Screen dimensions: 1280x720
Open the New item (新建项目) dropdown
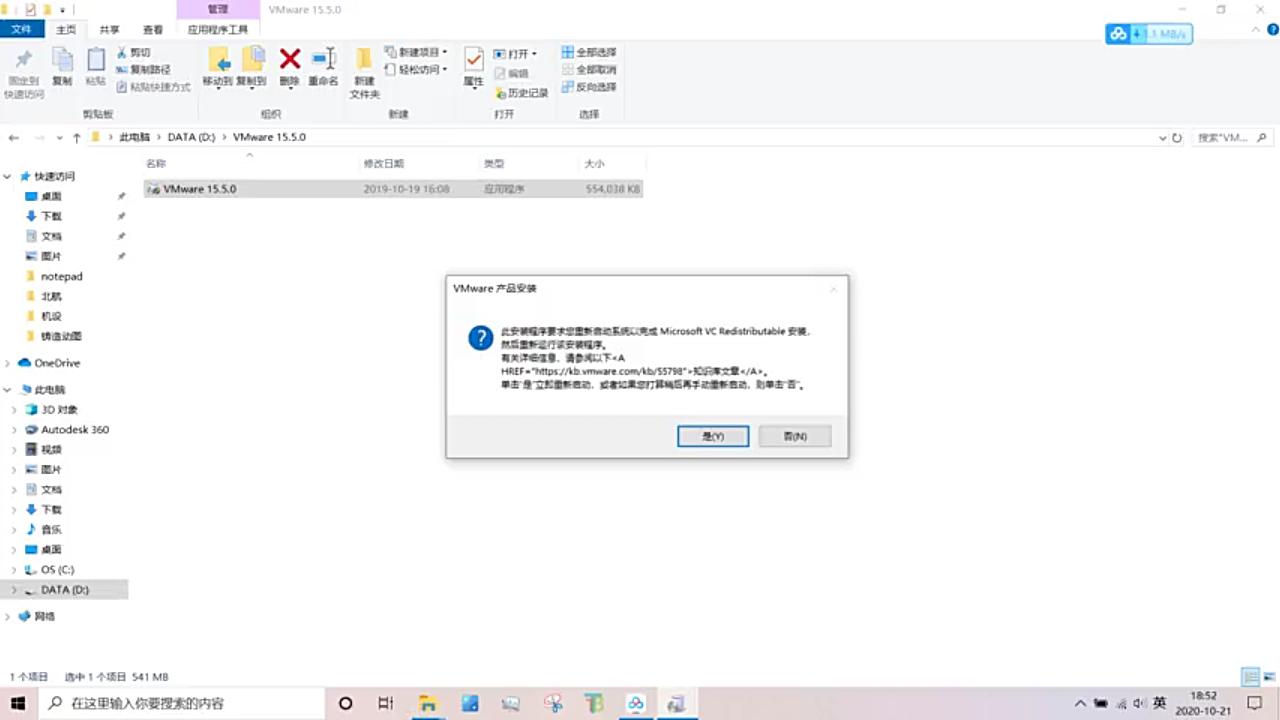tap(416, 52)
